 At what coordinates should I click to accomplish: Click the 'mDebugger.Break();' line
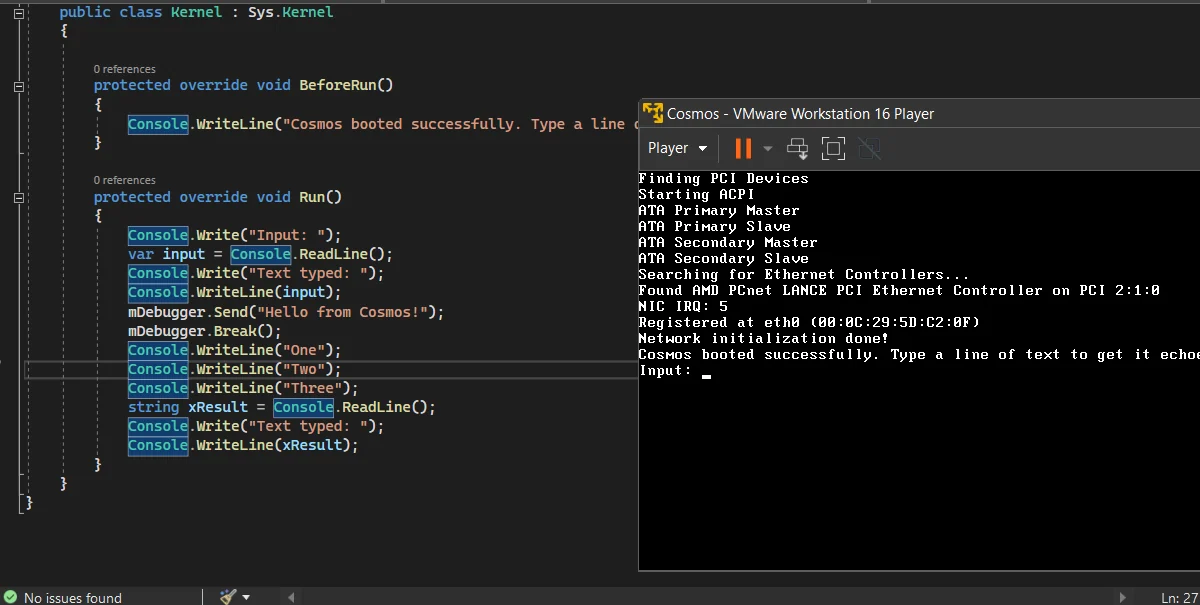tap(205, 331)
